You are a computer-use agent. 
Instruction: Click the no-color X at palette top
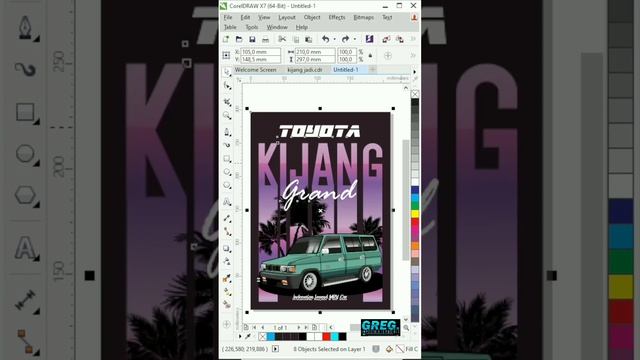[415, 94]
